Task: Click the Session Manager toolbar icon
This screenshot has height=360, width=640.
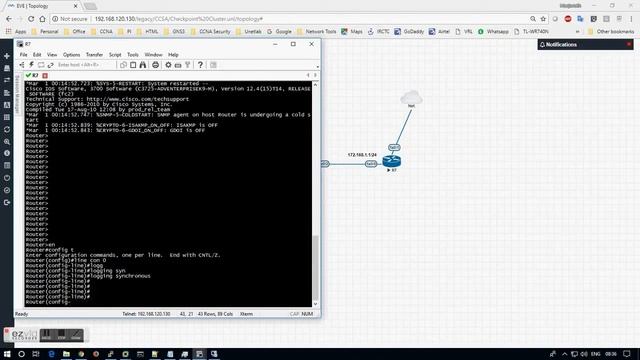Action: (x=22, y=65)
